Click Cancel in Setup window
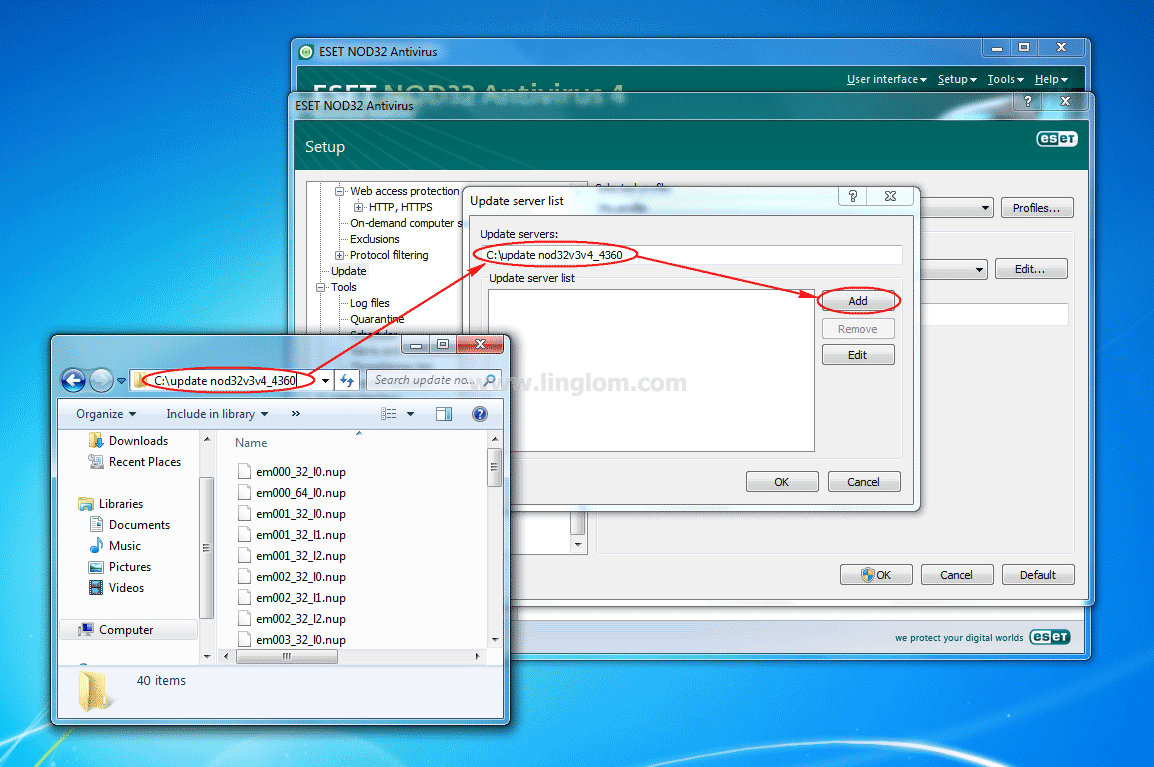1154x767 pixels. [x=956, y=575]
